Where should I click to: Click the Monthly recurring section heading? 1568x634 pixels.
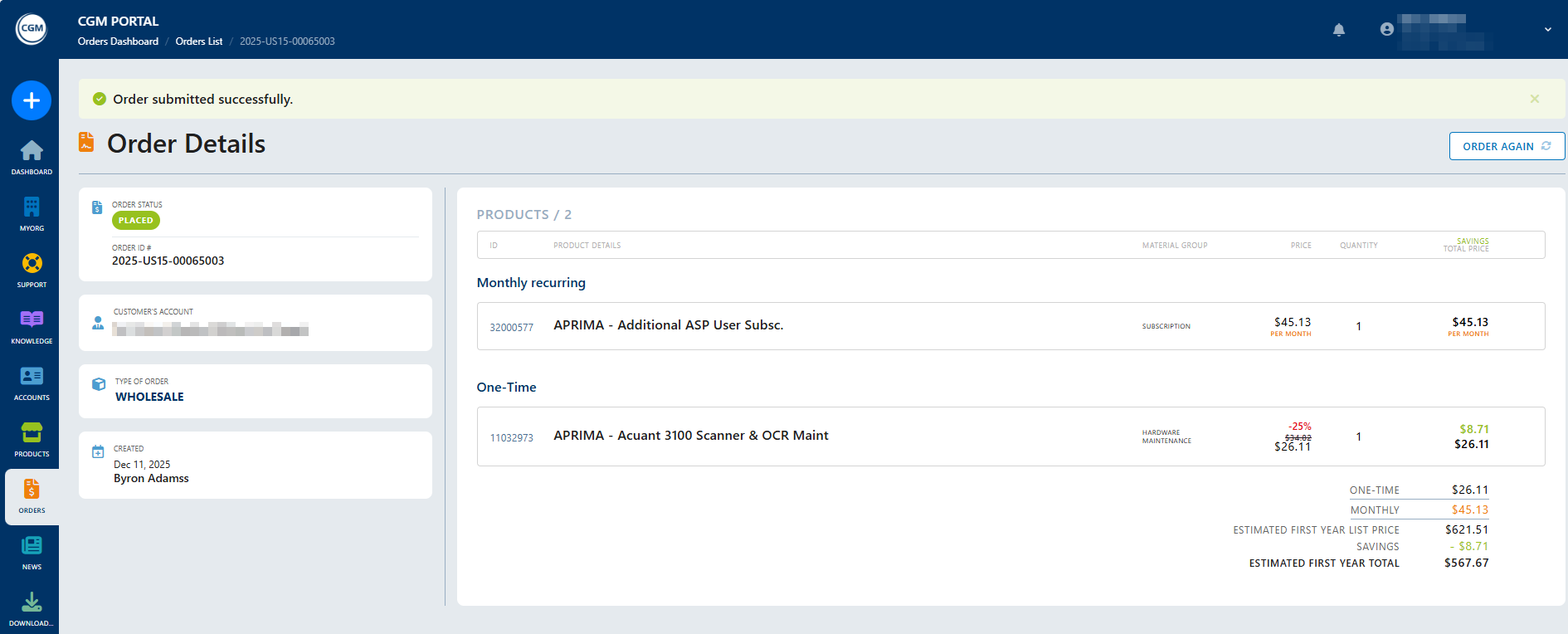531,283
